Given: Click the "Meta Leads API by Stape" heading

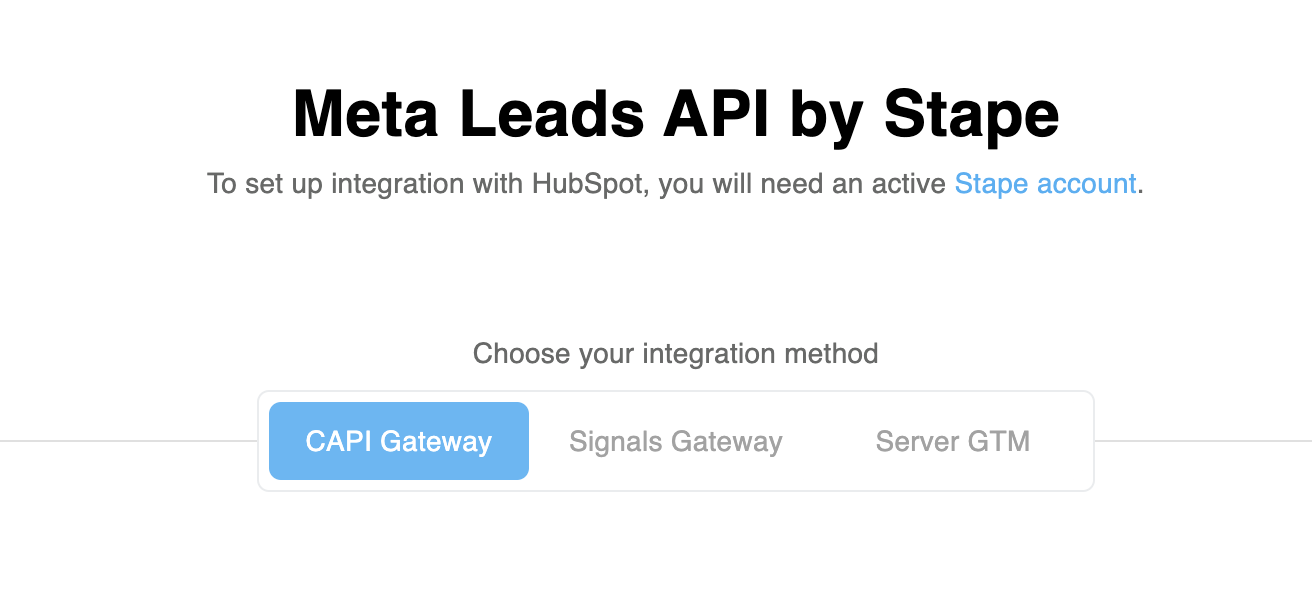Looking at the screenshot, I should 676,115.
